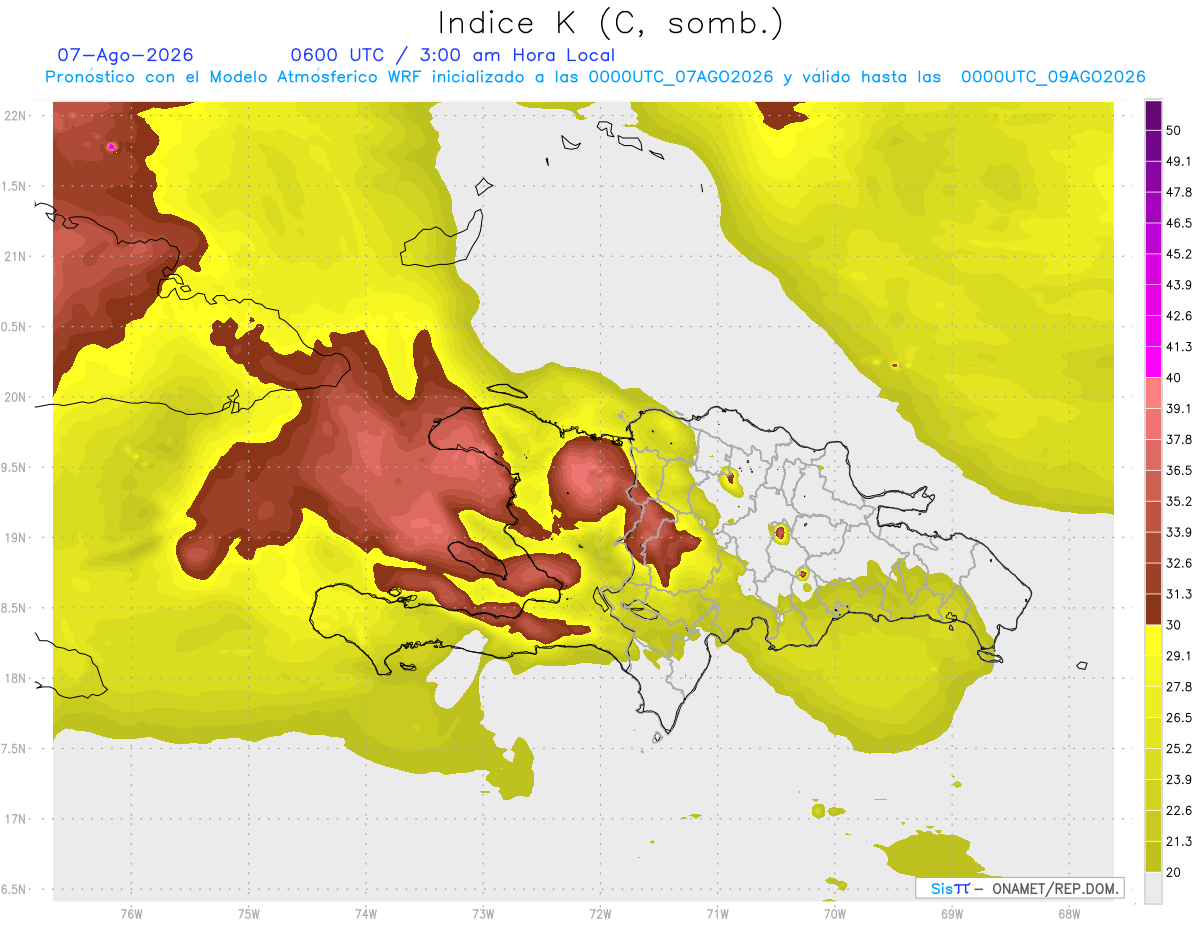Image resolution: width=1200 pixels, height=927 pixels.
Task: Click the legend value 37.8
Action: (1177, 439)
